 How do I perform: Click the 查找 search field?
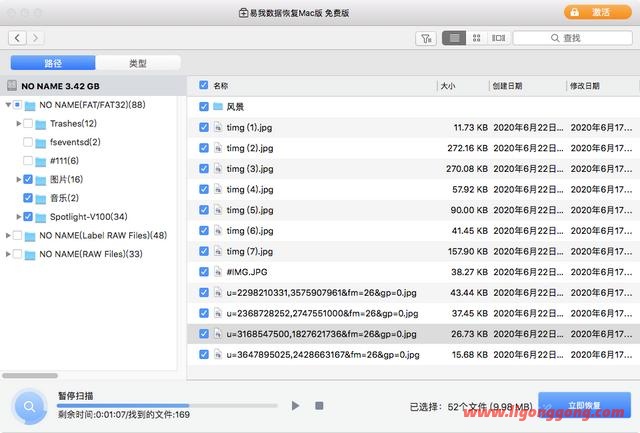click(x=573, y=38)
